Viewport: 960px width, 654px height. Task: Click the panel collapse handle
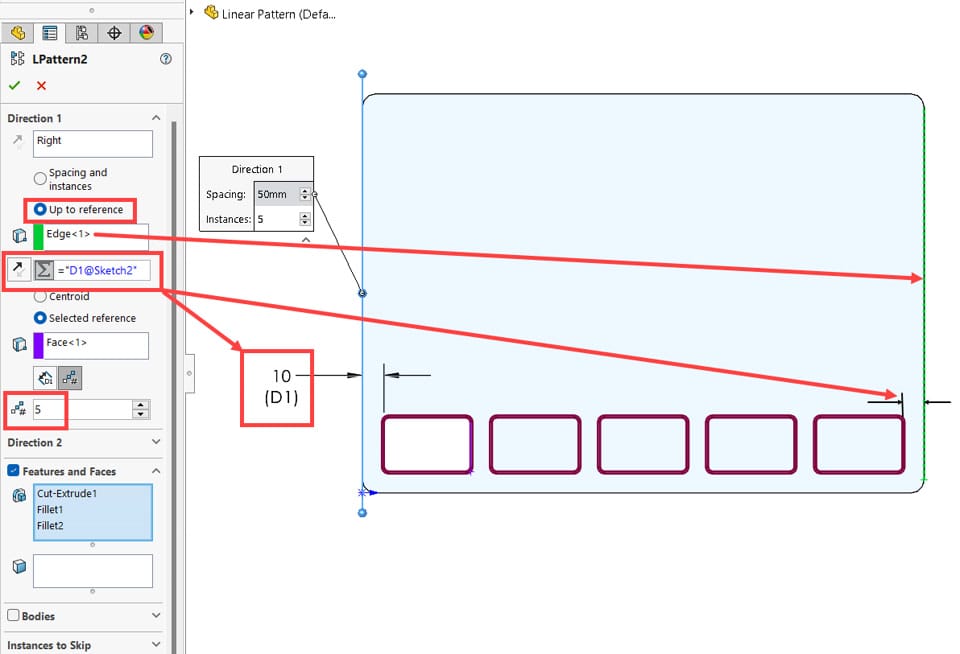(x=189, y=373)
